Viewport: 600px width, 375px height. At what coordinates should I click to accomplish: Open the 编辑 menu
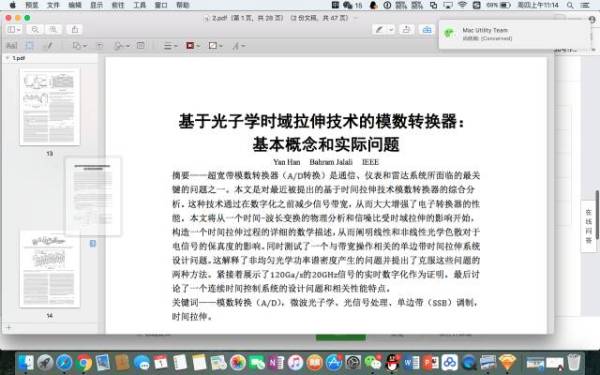(75, 5)
